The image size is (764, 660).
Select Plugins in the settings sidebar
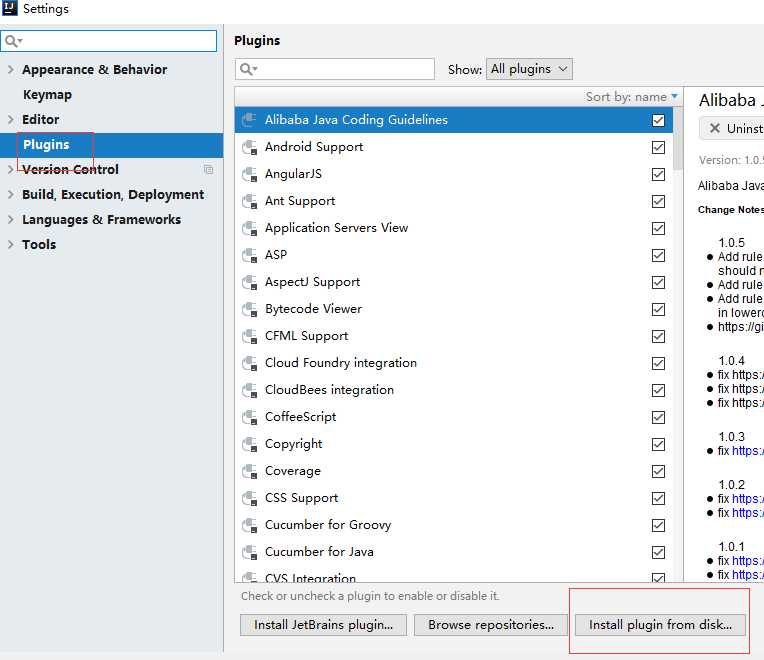[46, 145]
